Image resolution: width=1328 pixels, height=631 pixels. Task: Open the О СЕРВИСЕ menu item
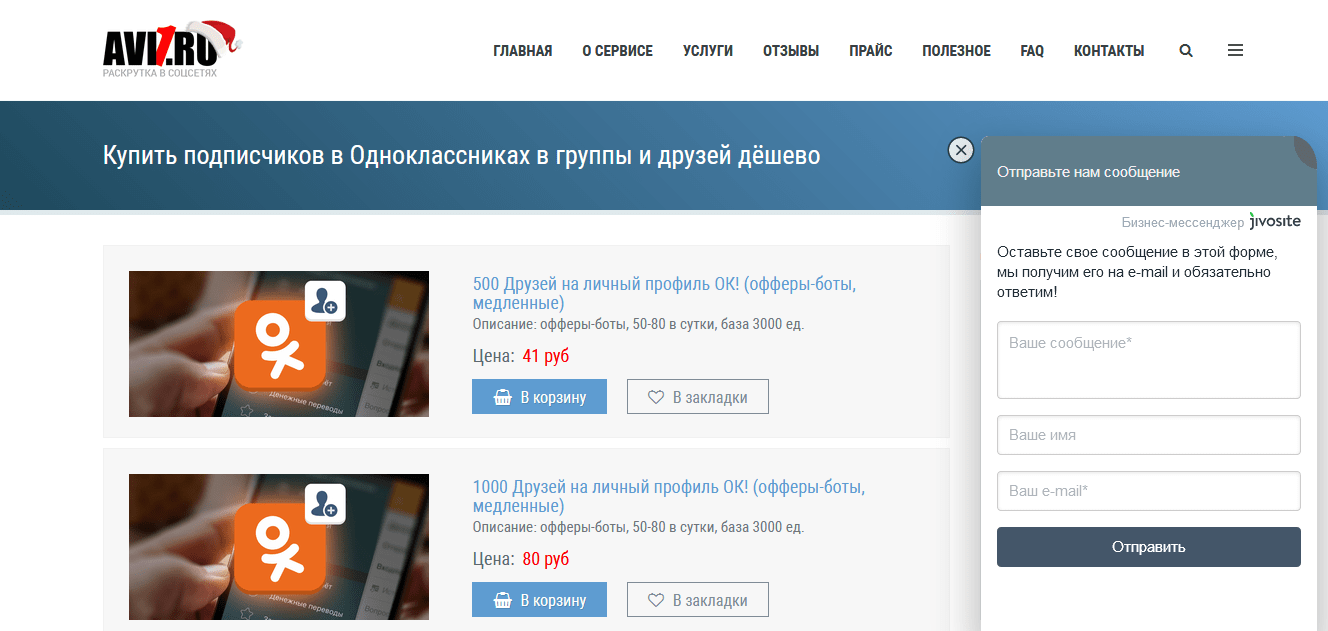coord(618,51)
